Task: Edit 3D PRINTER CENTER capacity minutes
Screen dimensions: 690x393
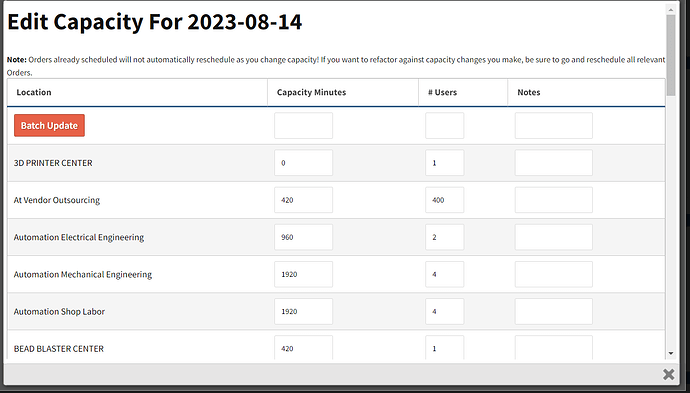Action: (304, 163)
